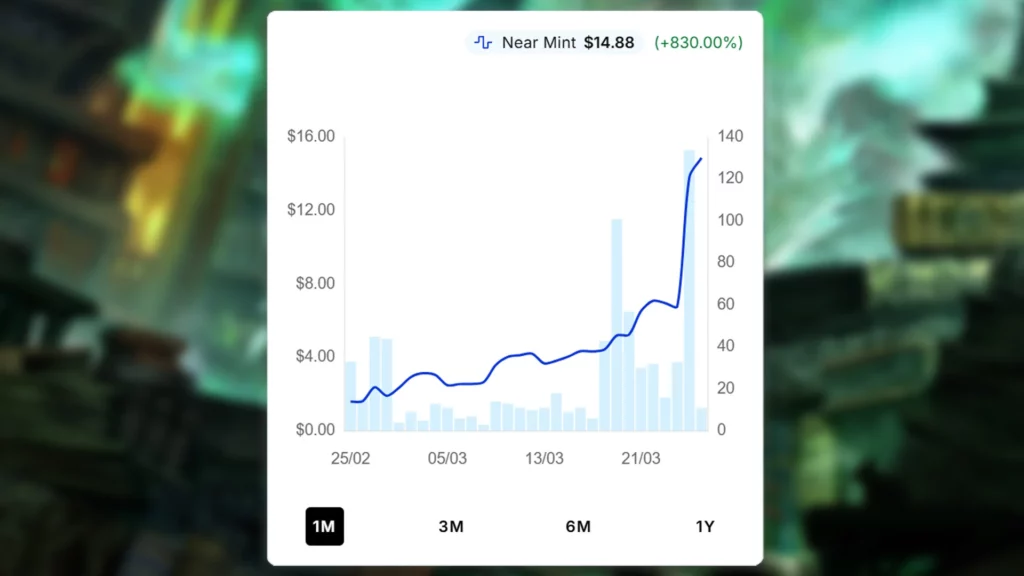
Task: Click the Near Mint line series icon
Action: click(x=483, y=43)
